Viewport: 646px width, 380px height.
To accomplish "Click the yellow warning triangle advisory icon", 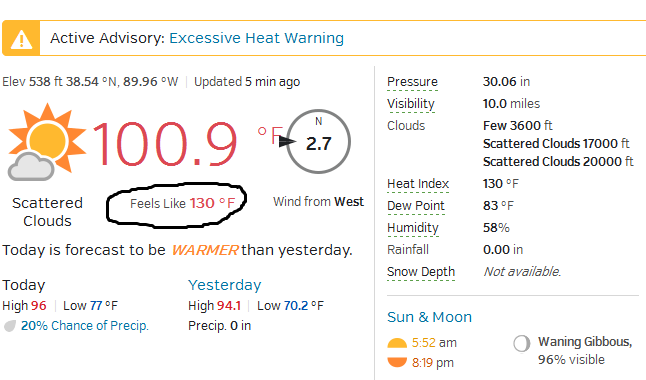I will point(21,38).
